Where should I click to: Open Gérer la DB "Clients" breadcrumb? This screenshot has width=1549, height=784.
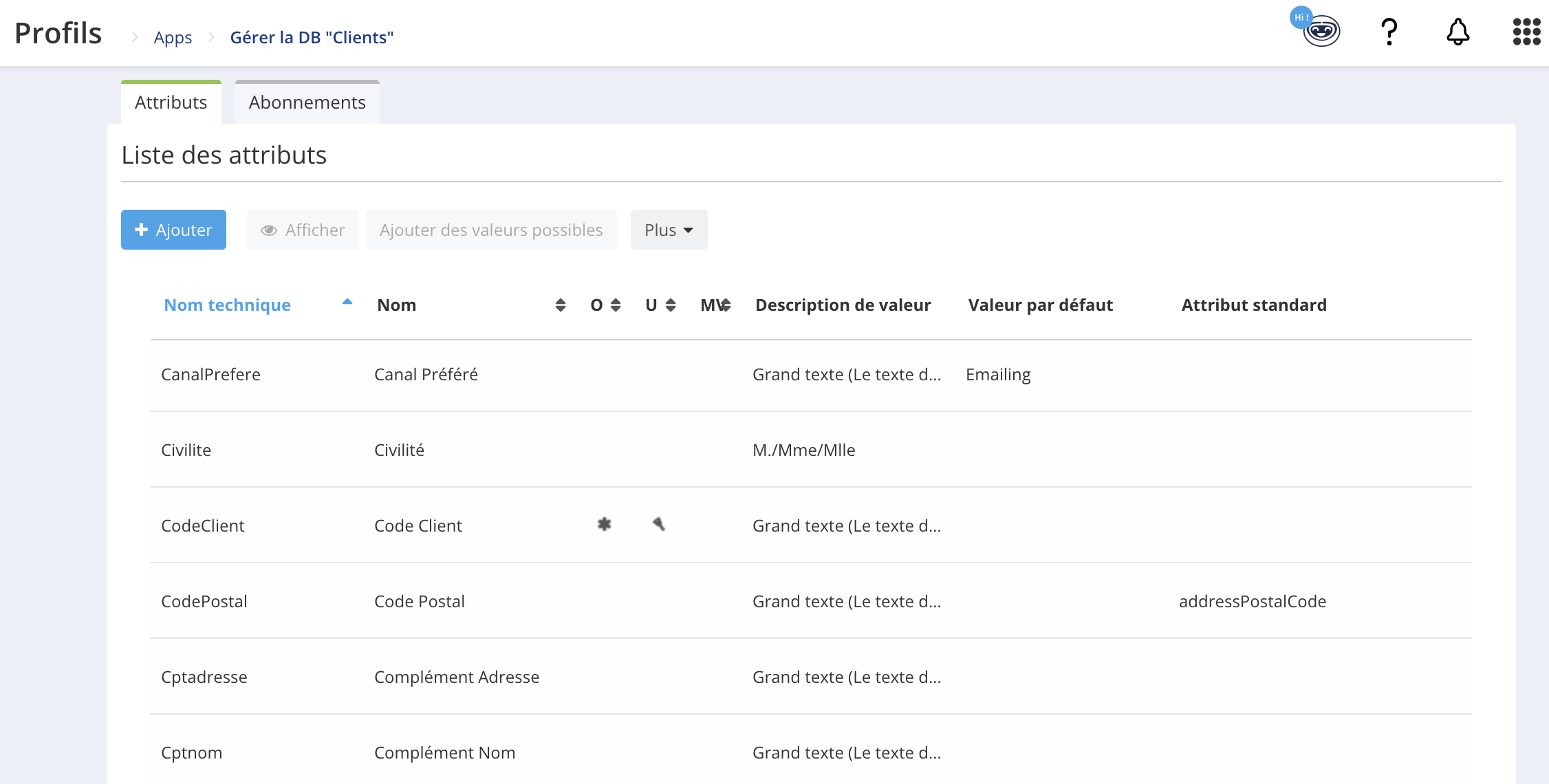[x=312, y=37]
